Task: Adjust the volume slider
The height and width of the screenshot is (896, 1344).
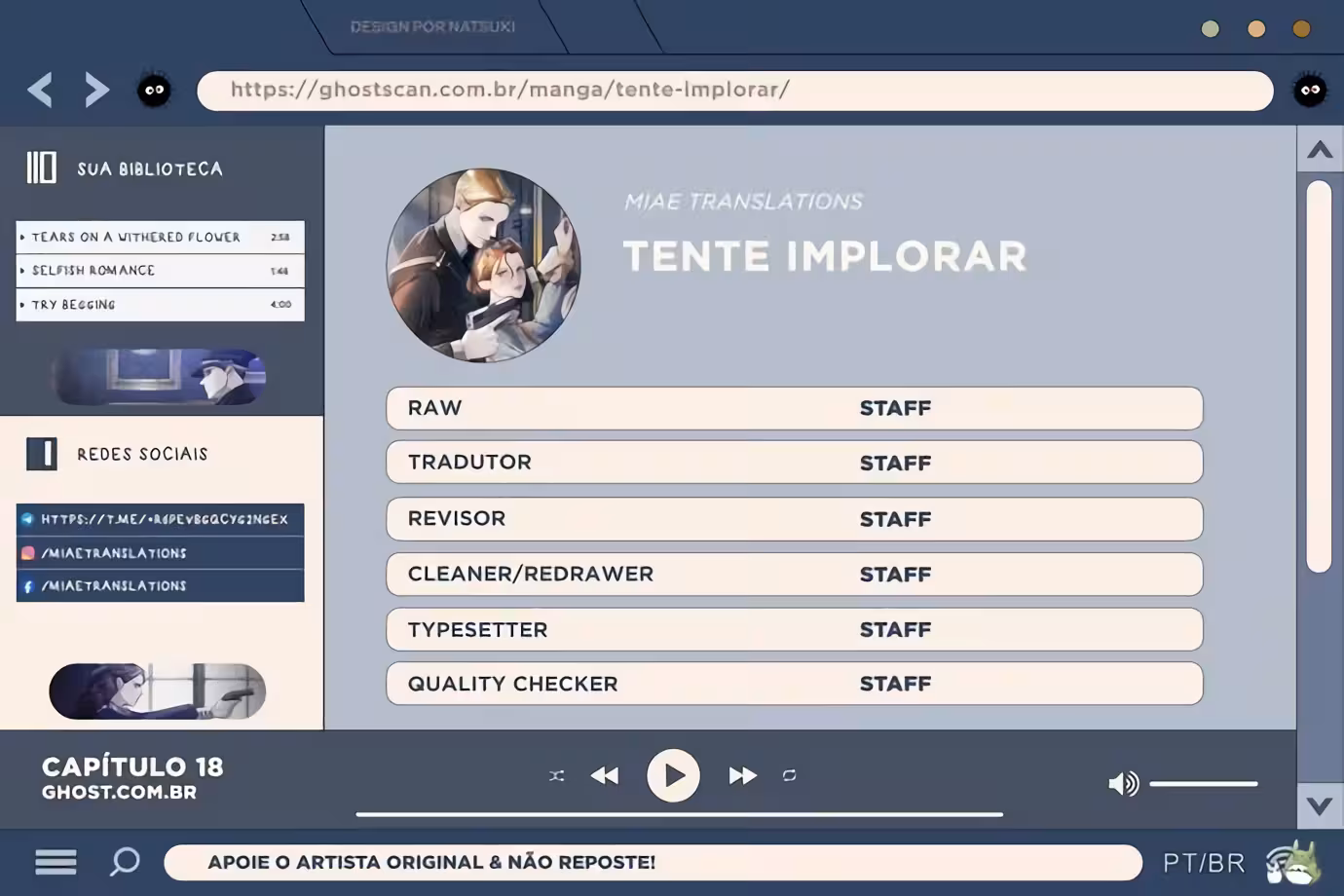Action: pos(1204,783)
